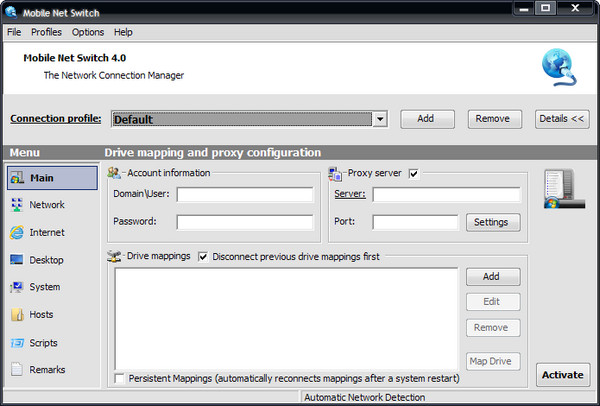The image size is (600, 406).
Task: Open the Network section icon in sidebar
Action: (17, 205)
